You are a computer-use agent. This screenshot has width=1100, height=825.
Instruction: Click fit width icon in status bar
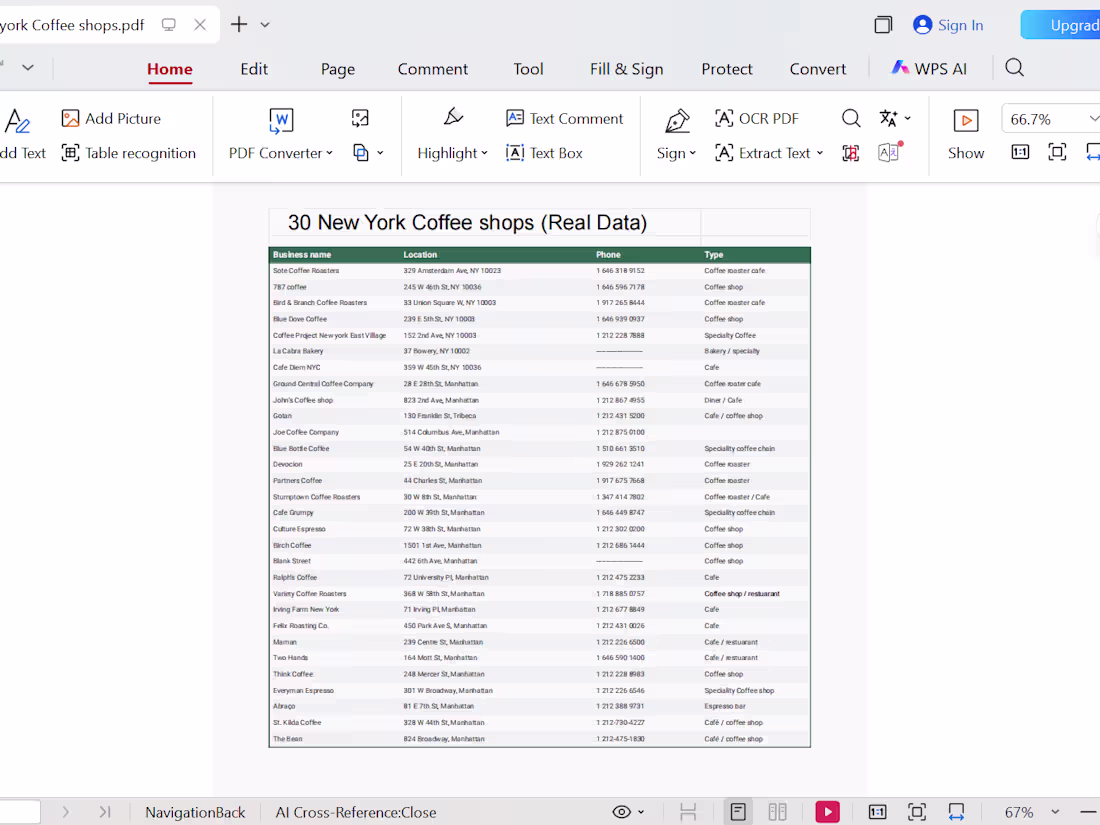point(956,812)
